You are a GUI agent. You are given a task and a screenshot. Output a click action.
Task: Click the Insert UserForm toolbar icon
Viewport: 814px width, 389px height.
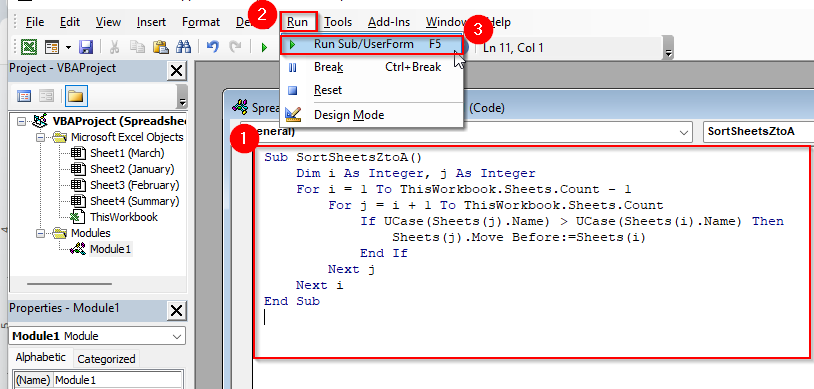click(52, 48)
